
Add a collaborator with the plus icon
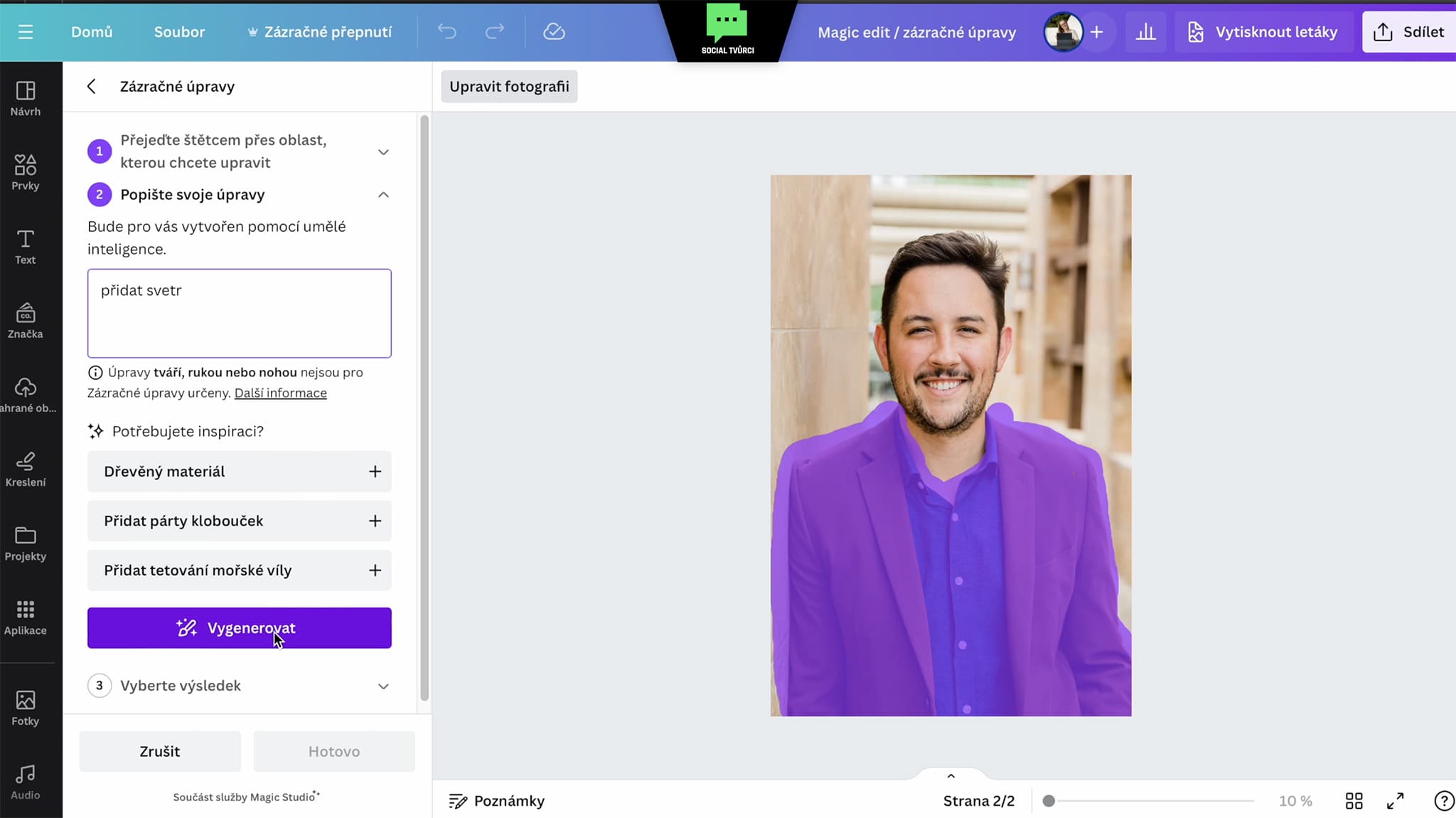click(1097, 32)
